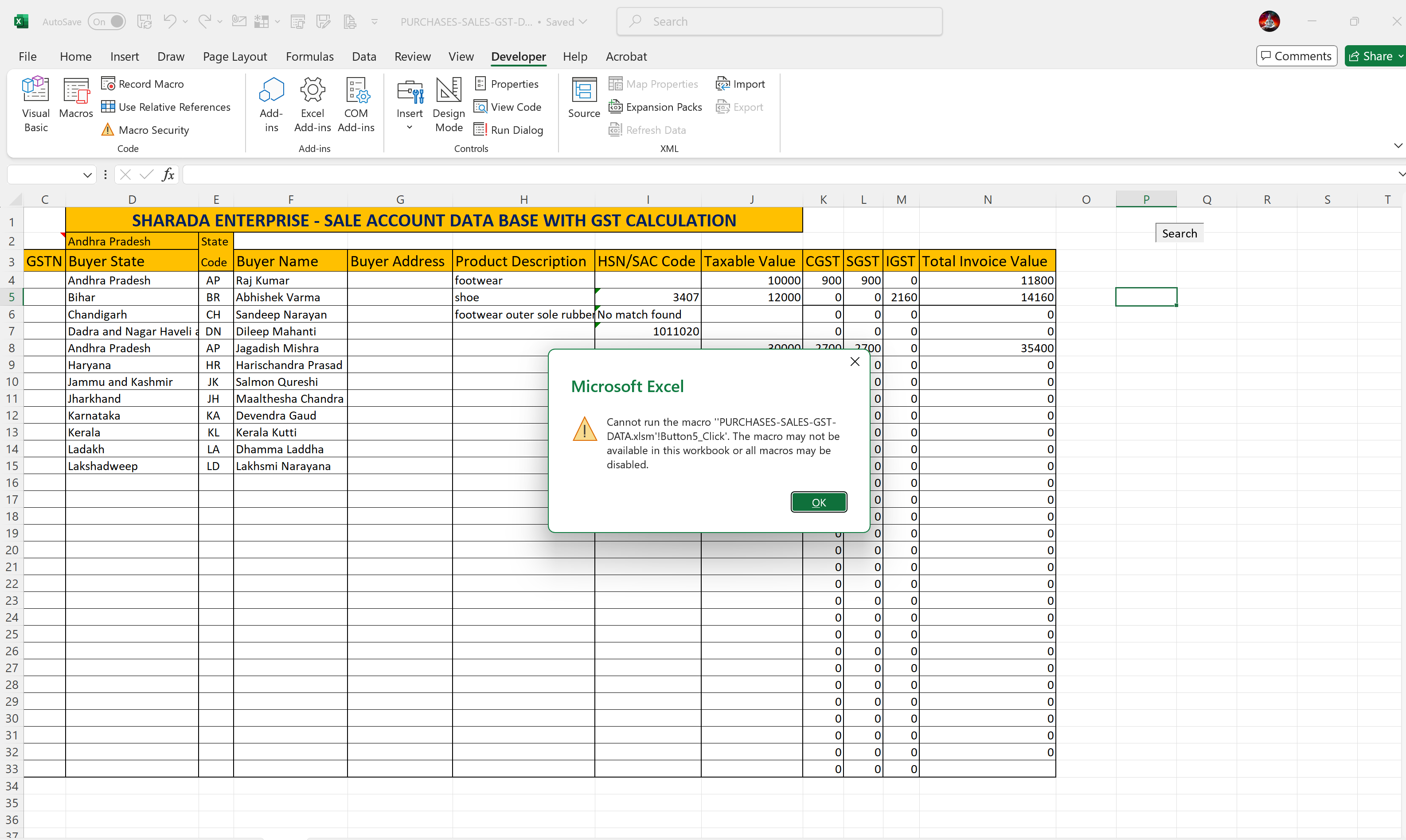This screenshot has height=840, width=1406.
Task: Open XML Expansion Packs
Action: (655, 107)
